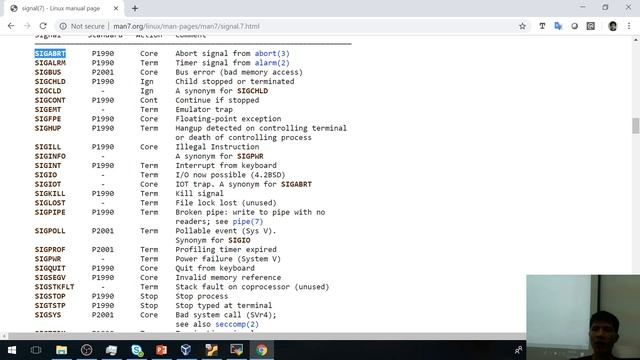This screenshot has height=360, width=640.
Task: Open Skype from the taskbar
Action: coord(137,350)
